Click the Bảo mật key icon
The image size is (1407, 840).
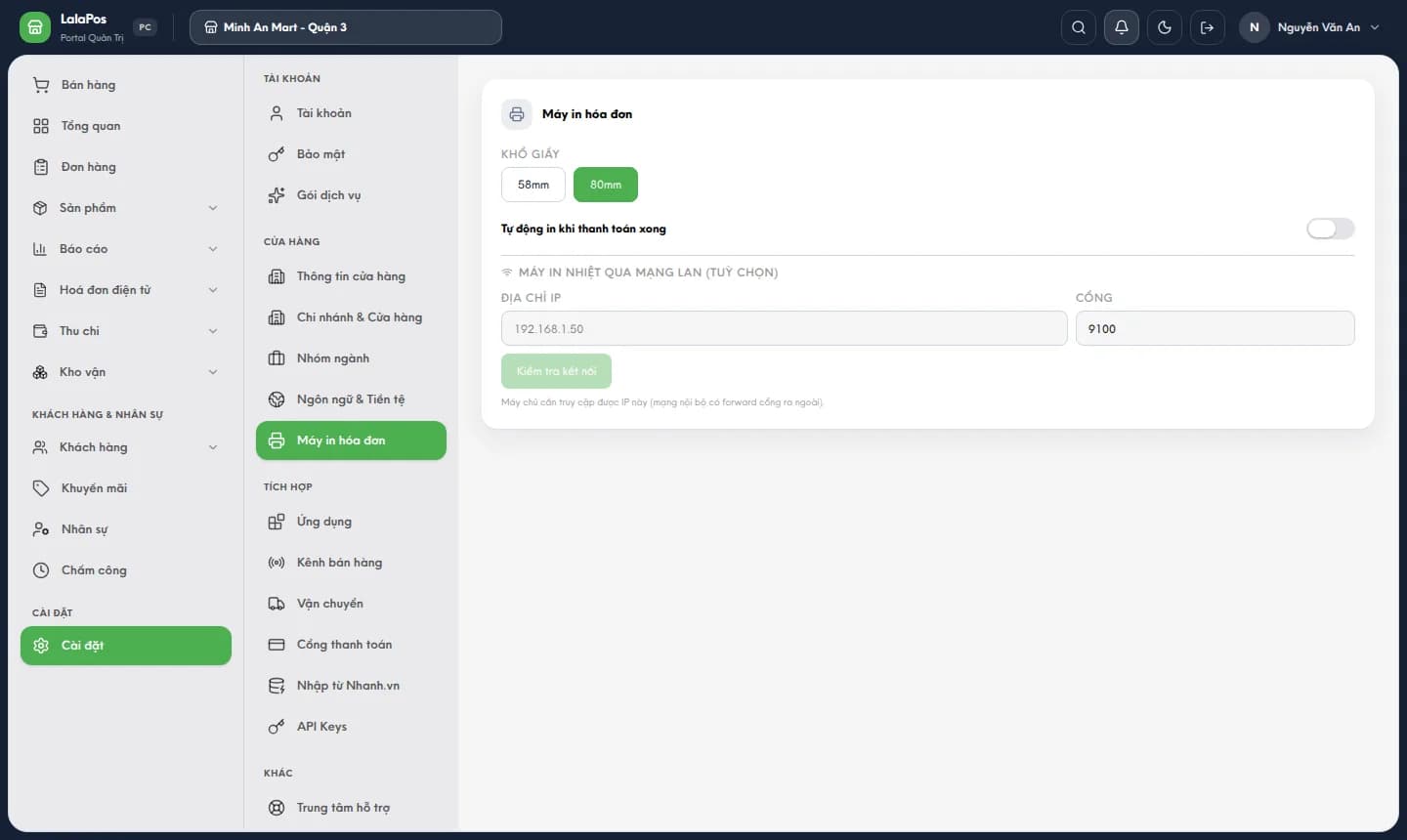277,154
